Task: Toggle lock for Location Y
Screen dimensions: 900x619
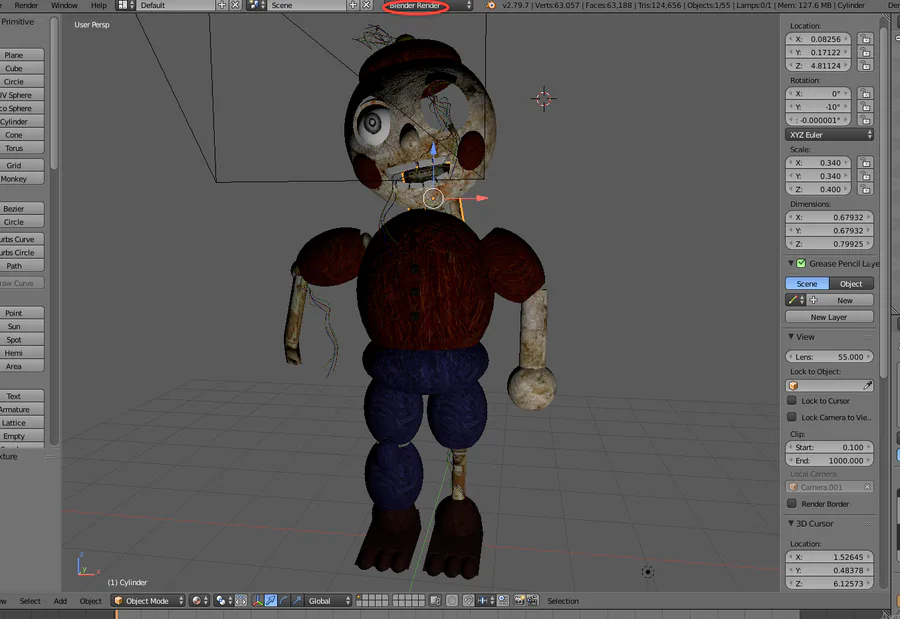Action: [x=865, y=52]
